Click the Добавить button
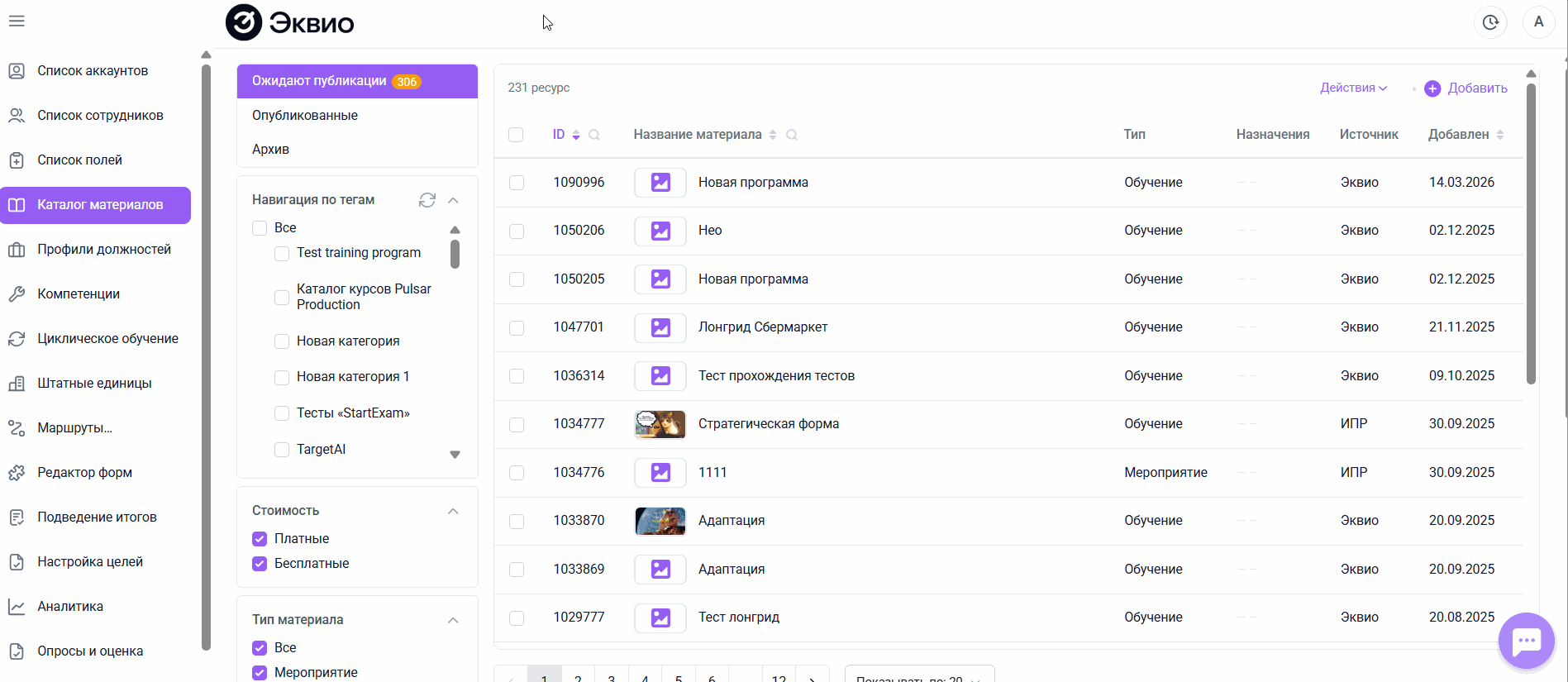The height and width of the screenshot is (682, 1568). tap(1466, 88)
